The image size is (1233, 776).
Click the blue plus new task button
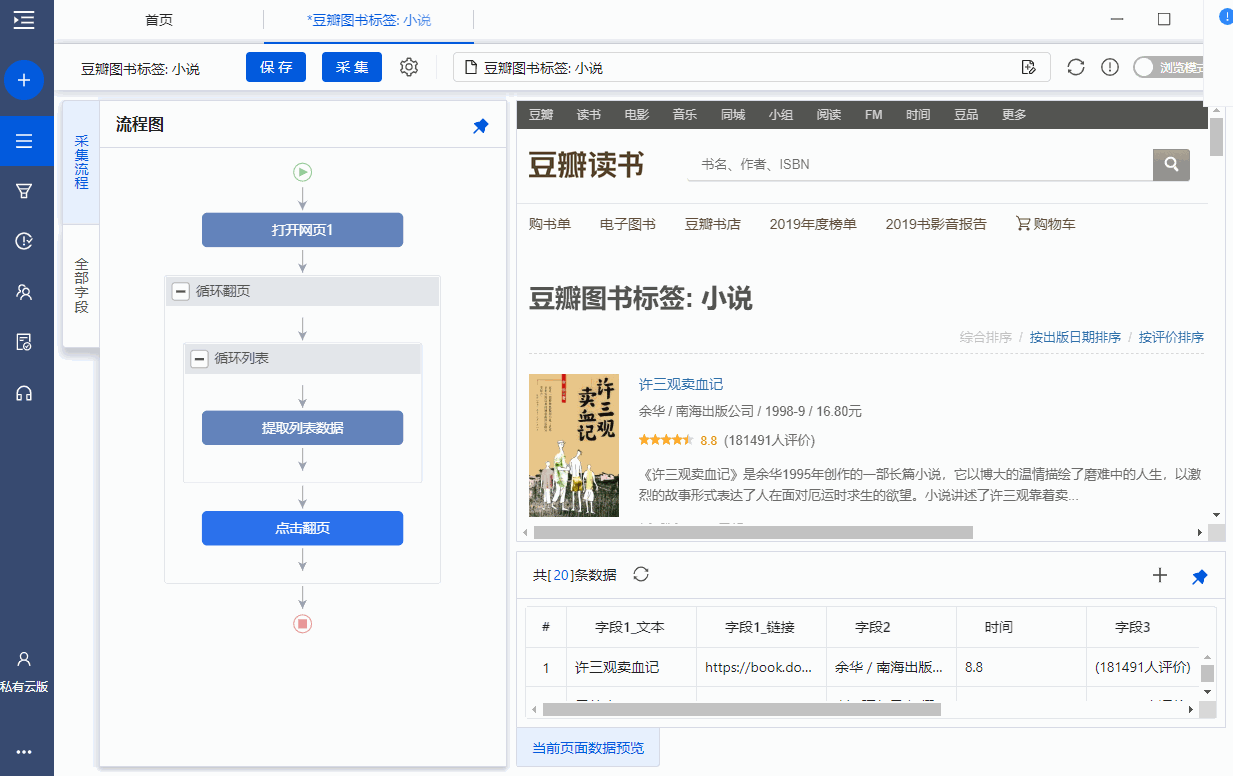click(24, 80)
